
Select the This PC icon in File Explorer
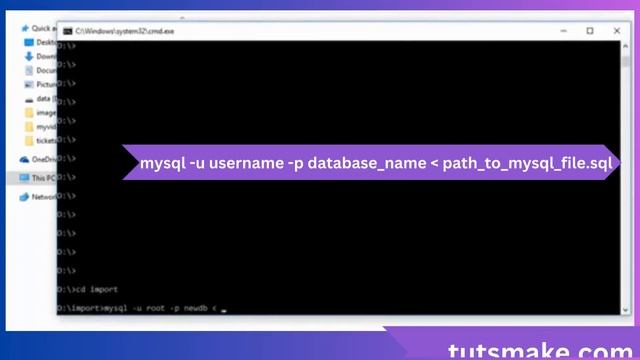(24, 178)
